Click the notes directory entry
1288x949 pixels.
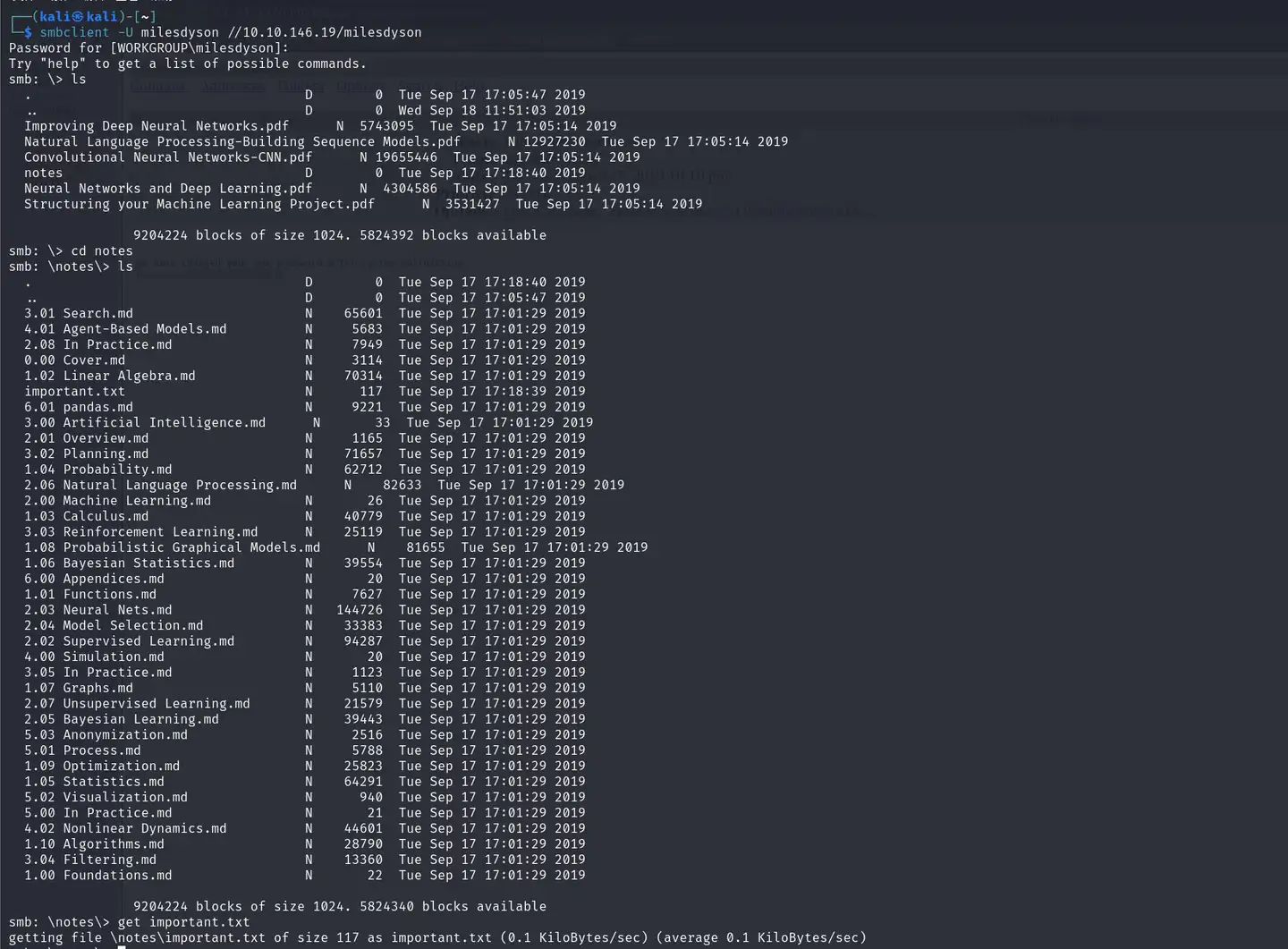click(44, 173)
